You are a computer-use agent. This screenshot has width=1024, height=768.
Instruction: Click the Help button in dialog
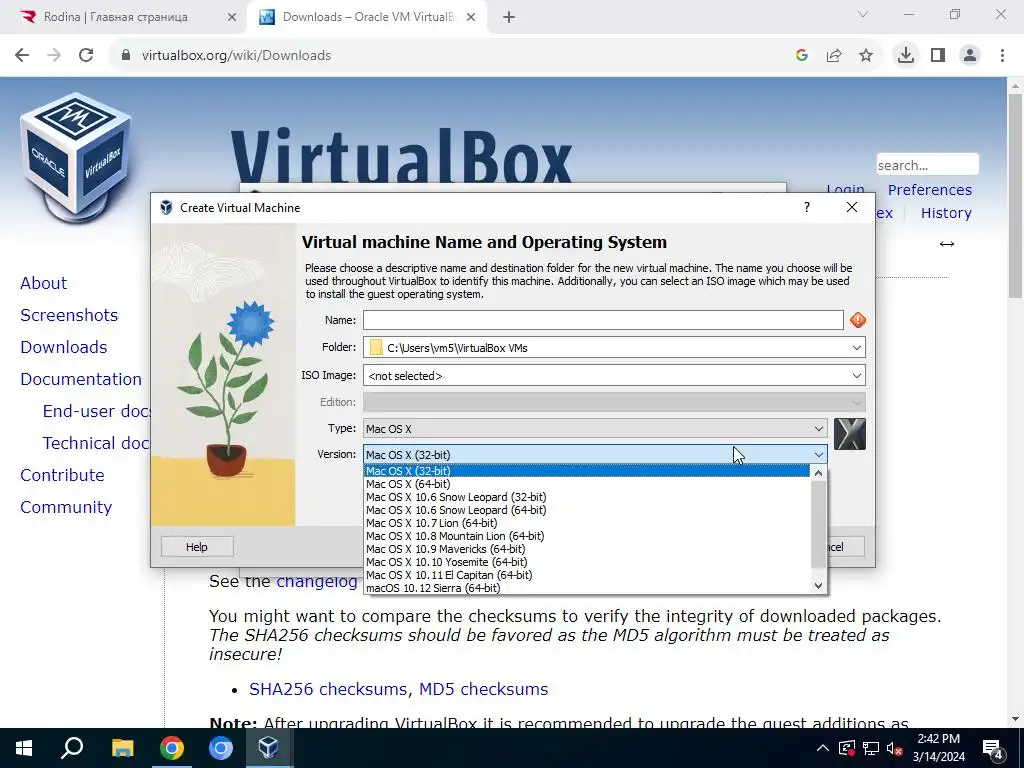197,547
